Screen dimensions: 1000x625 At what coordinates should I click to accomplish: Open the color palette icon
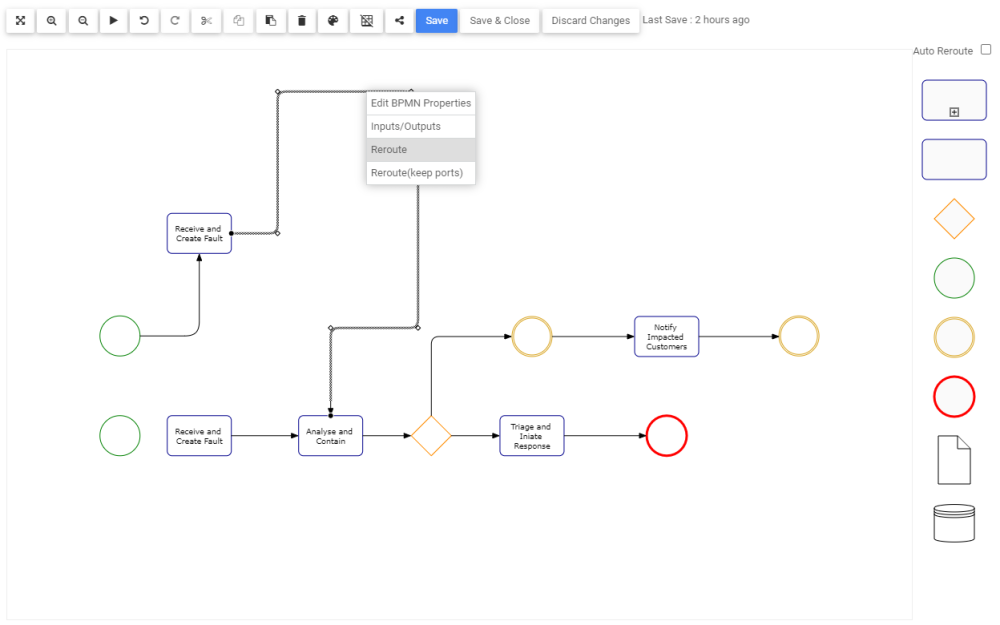[x=333, y=20]
